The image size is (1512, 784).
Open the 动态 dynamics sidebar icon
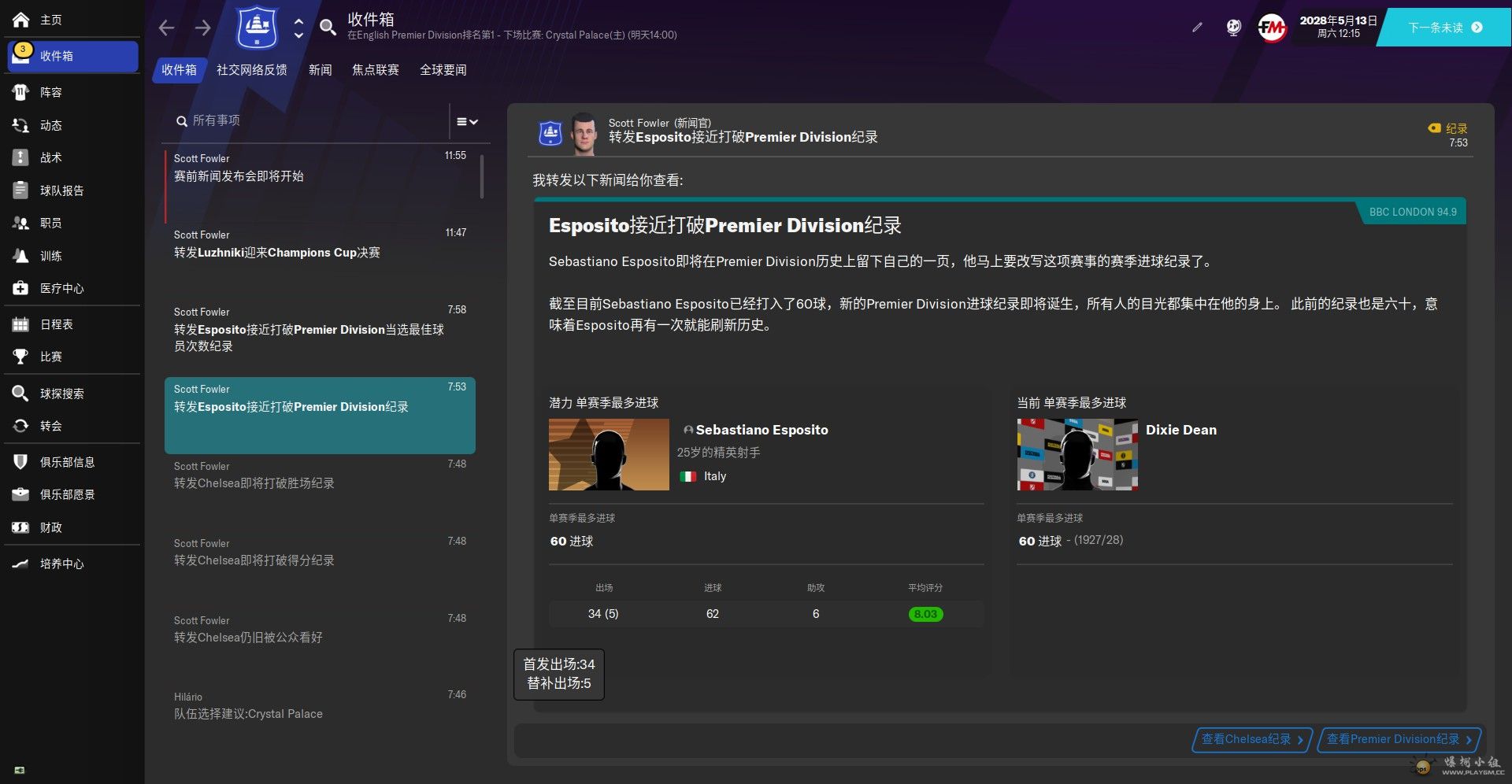(20, 125)
